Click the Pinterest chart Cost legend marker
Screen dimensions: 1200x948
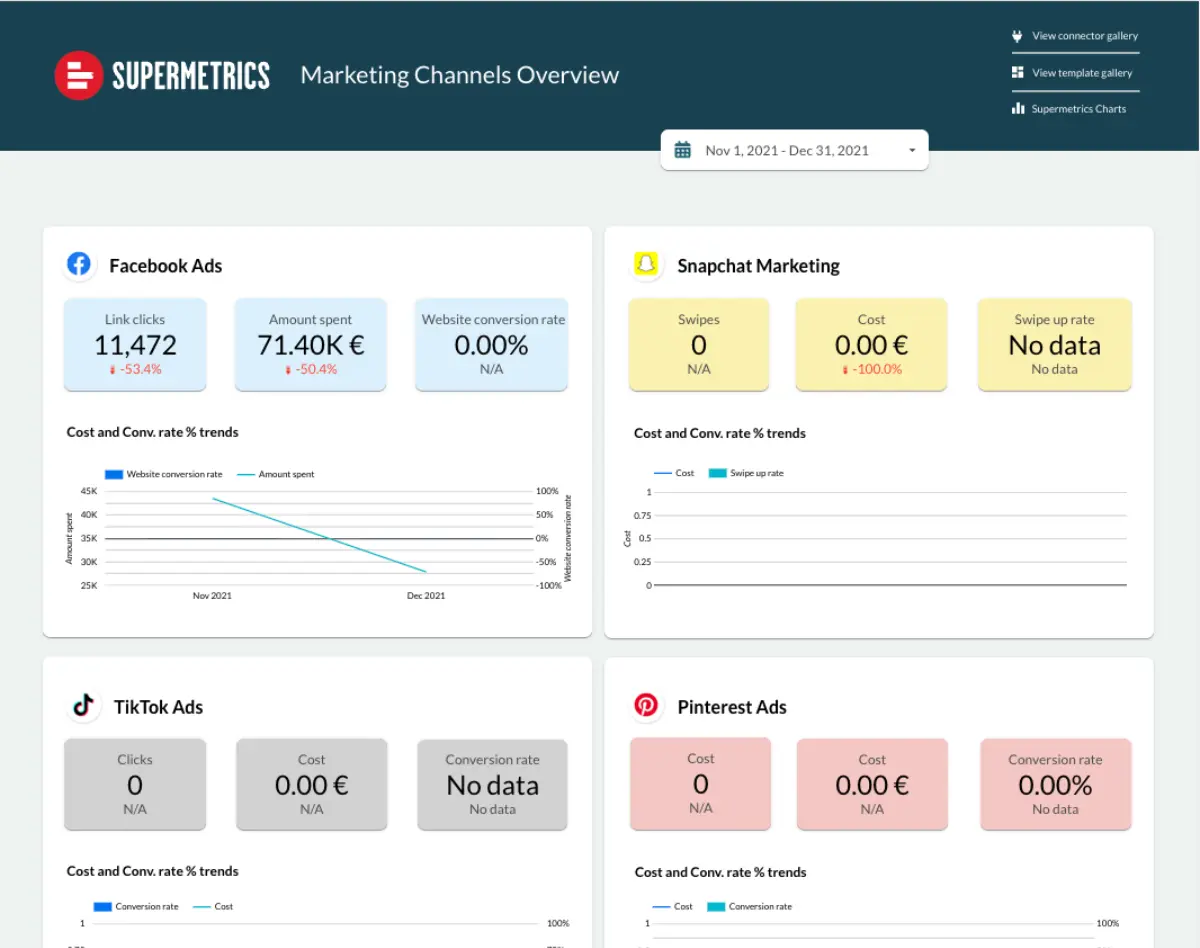coord(662,906)
